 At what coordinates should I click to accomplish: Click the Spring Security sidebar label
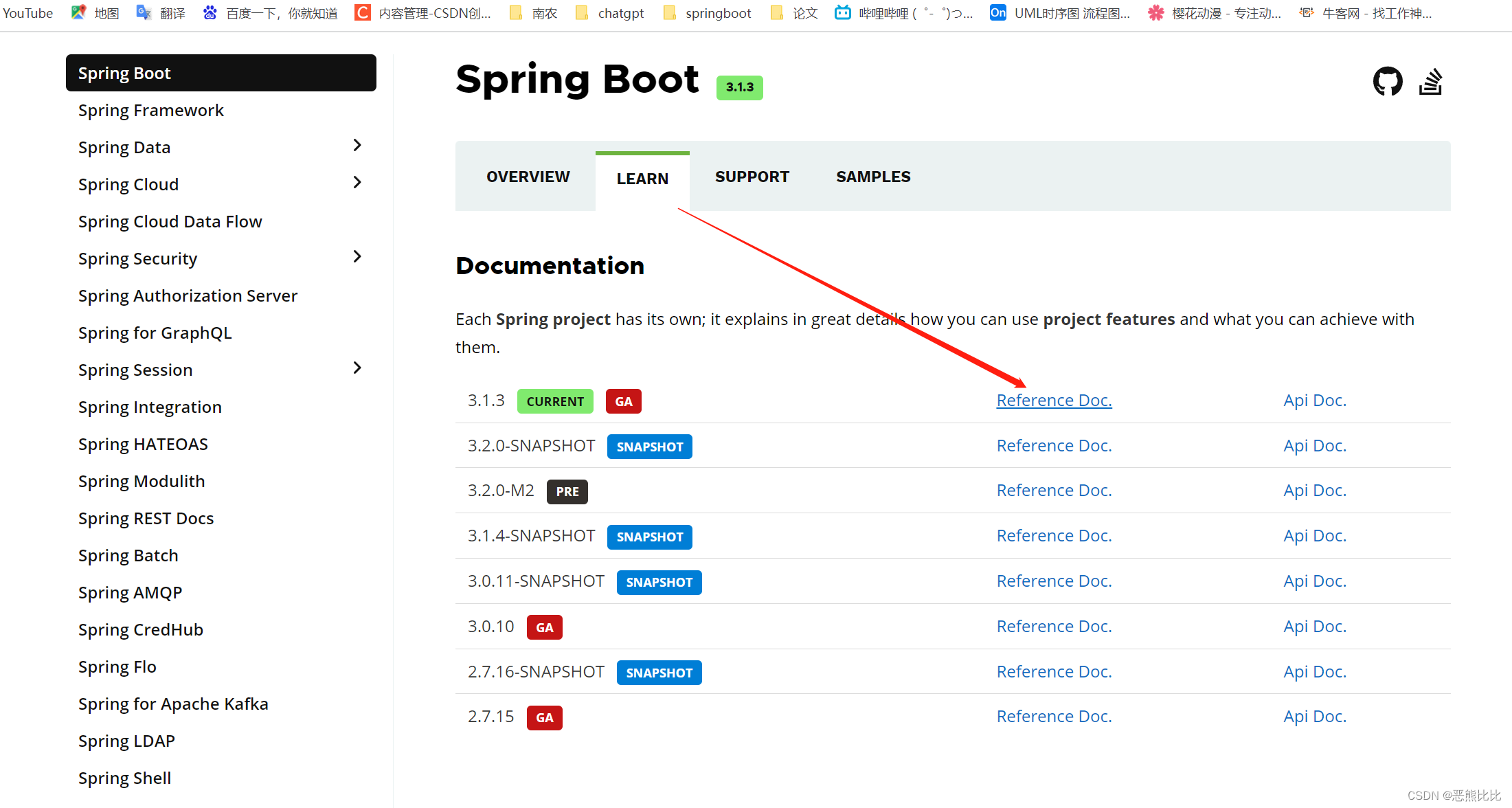pyautogui.click(x=137, y=259)
